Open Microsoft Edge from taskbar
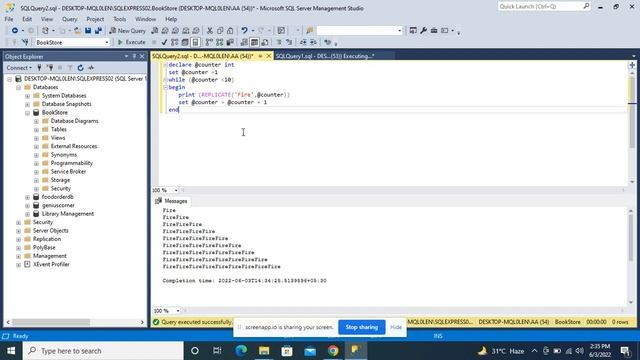Viewport: 640px width, 360px height. (241, 351)
